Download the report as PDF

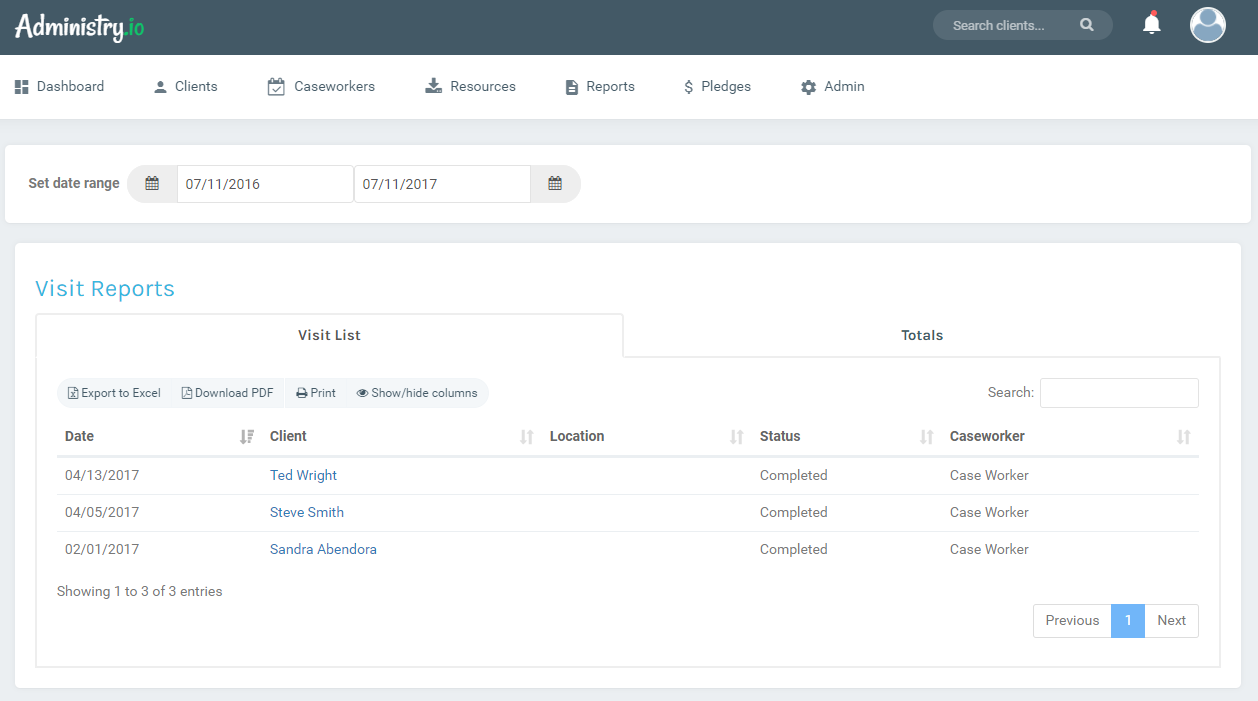coord(227,393)
